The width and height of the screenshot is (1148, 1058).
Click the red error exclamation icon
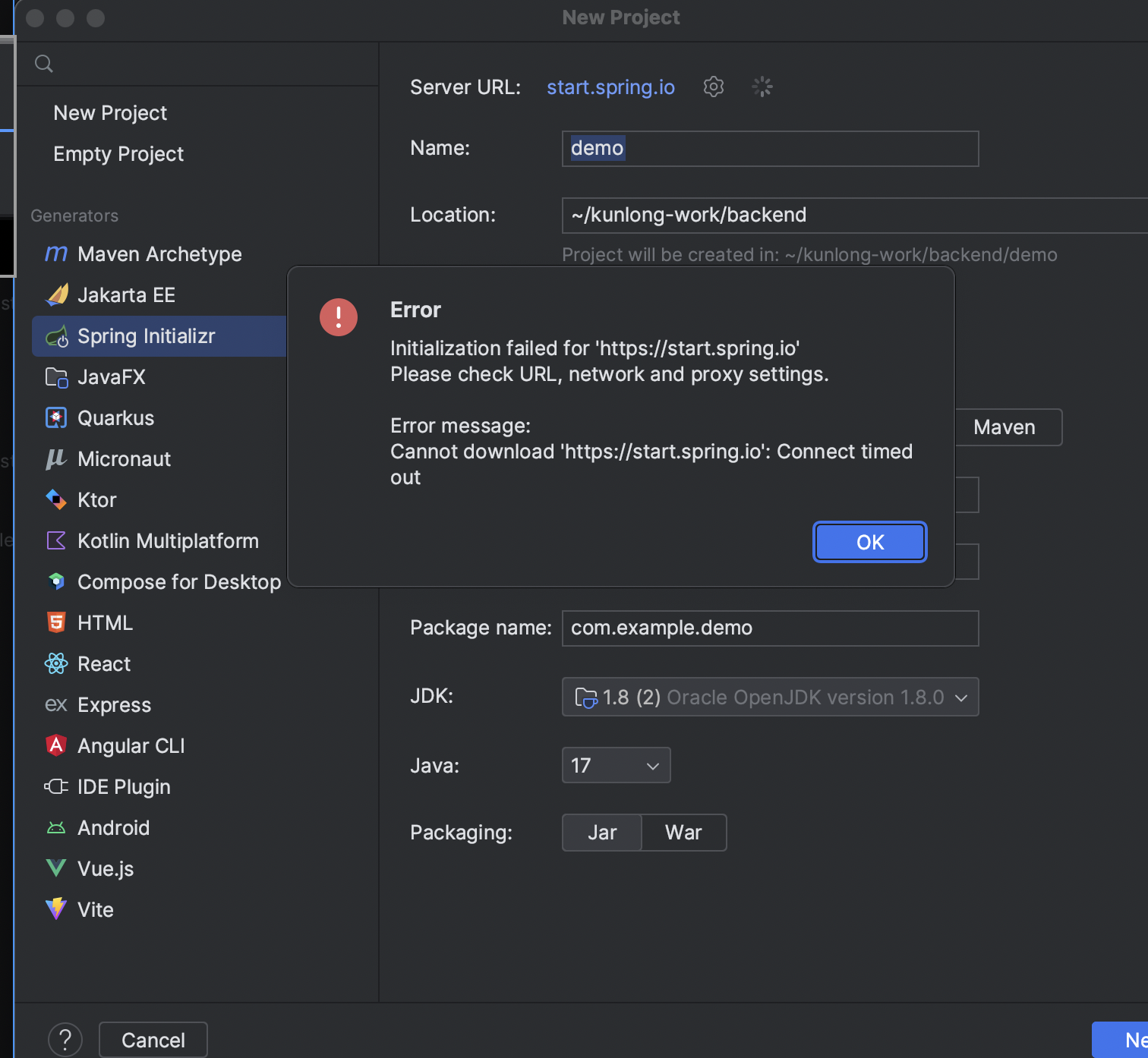[x=339, y=317]
